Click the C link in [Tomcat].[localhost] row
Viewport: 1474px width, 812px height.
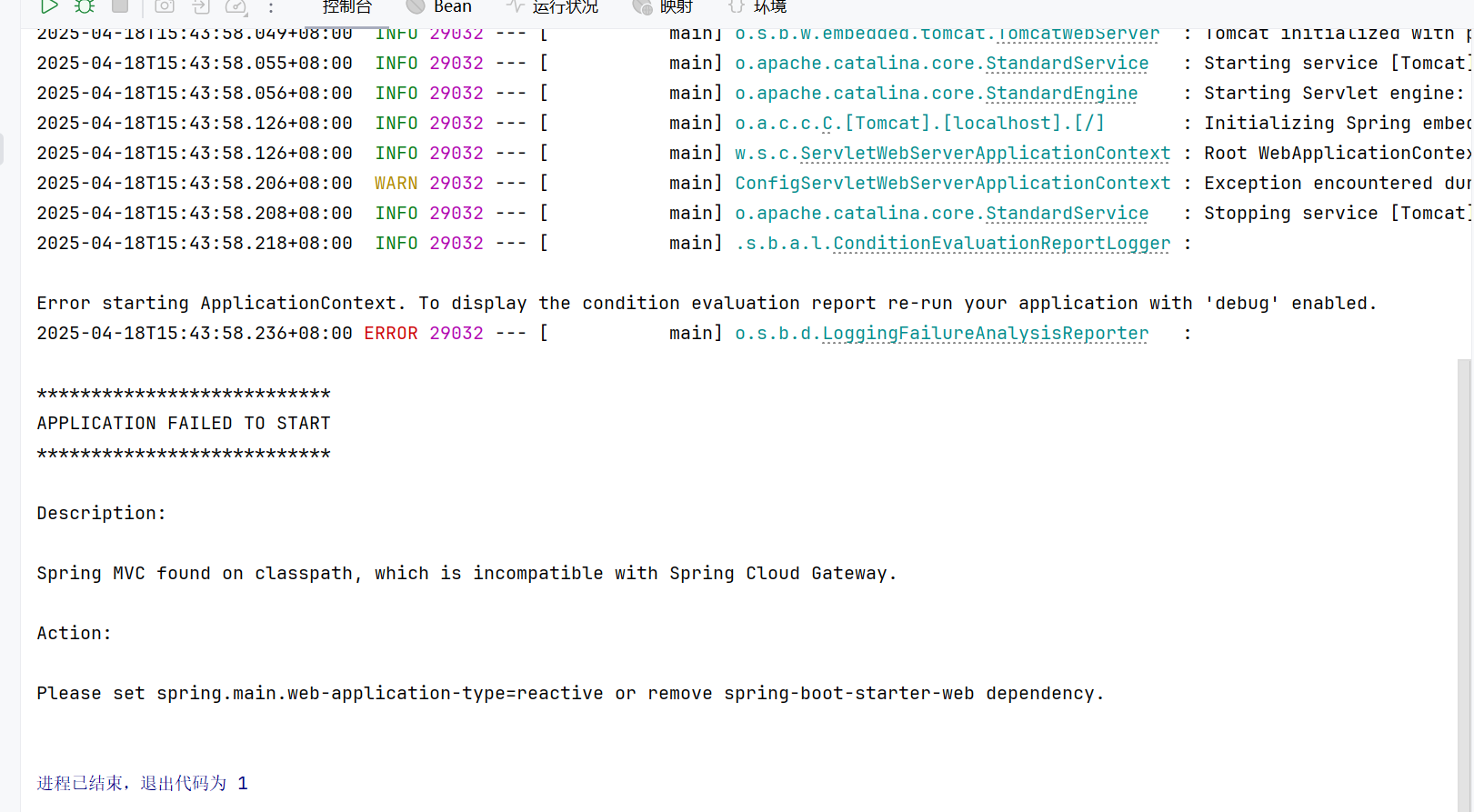827,124
